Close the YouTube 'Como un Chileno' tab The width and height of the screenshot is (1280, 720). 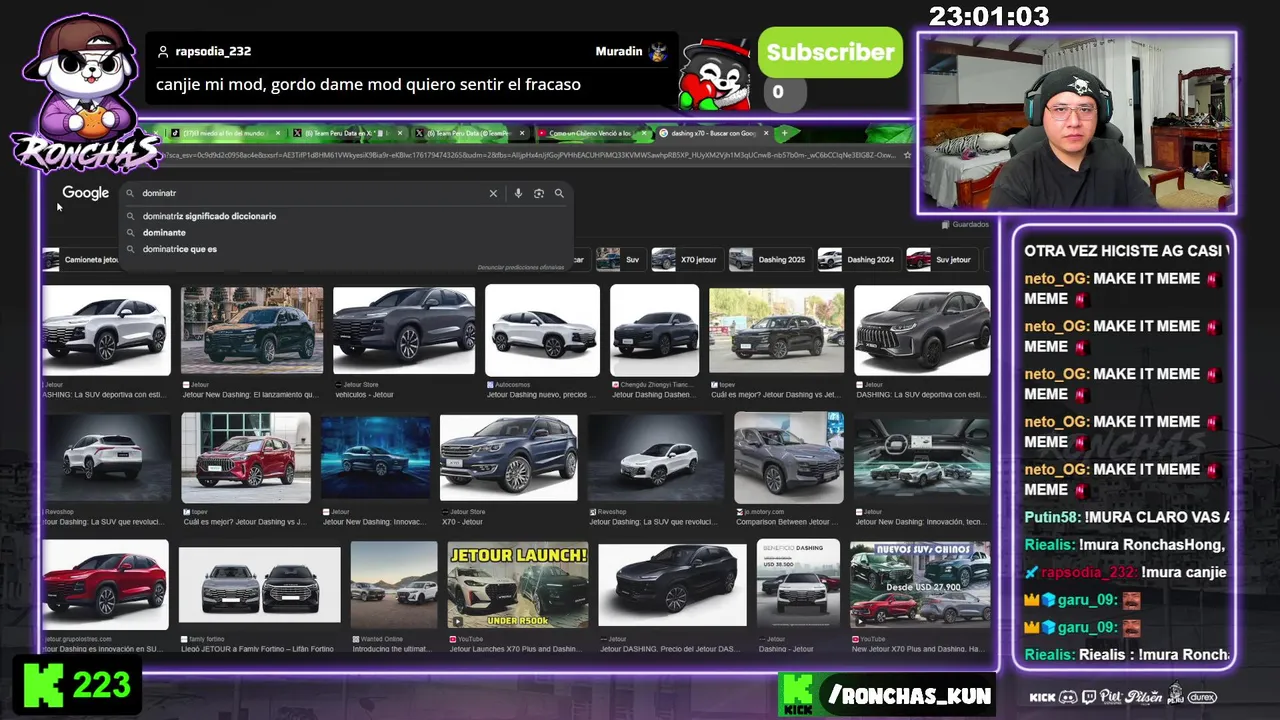pyautogui.click(x=646, y=133)
